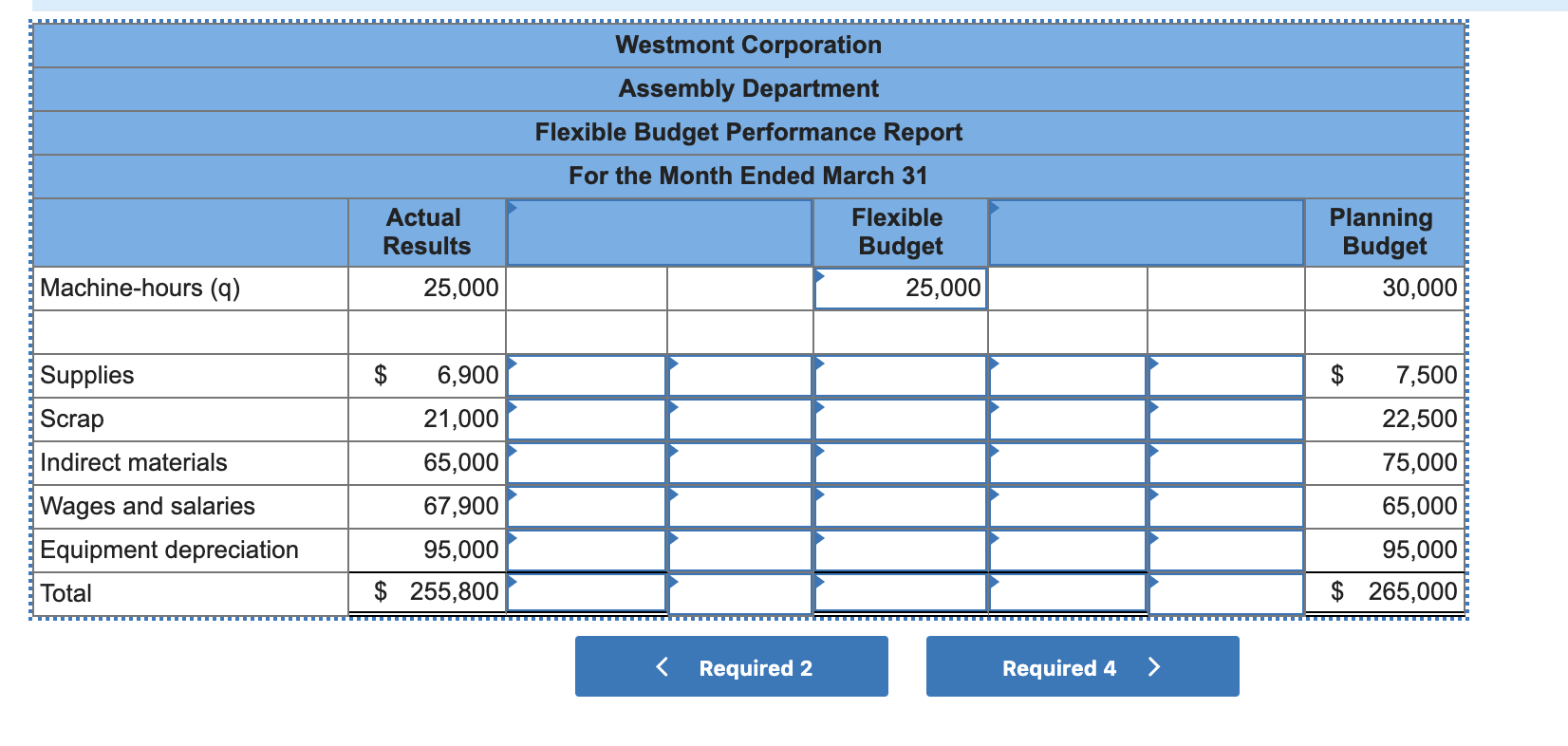
Task: Select the Indirect materials Flexible Budget amount field
Action: click(x=900, y=463)
